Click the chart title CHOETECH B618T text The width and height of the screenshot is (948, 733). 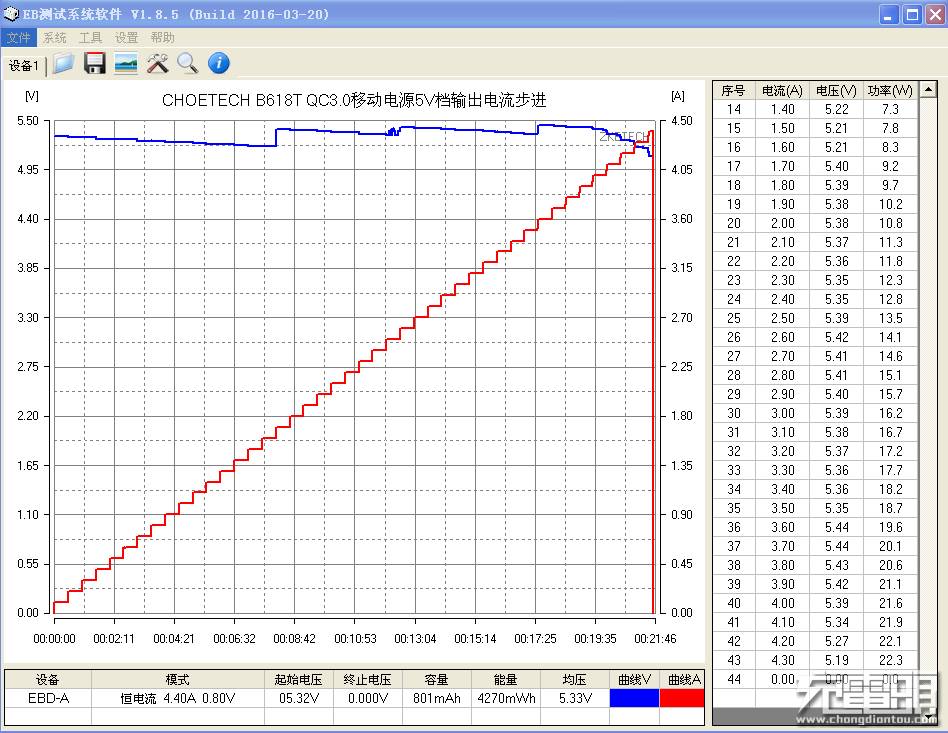354,100
